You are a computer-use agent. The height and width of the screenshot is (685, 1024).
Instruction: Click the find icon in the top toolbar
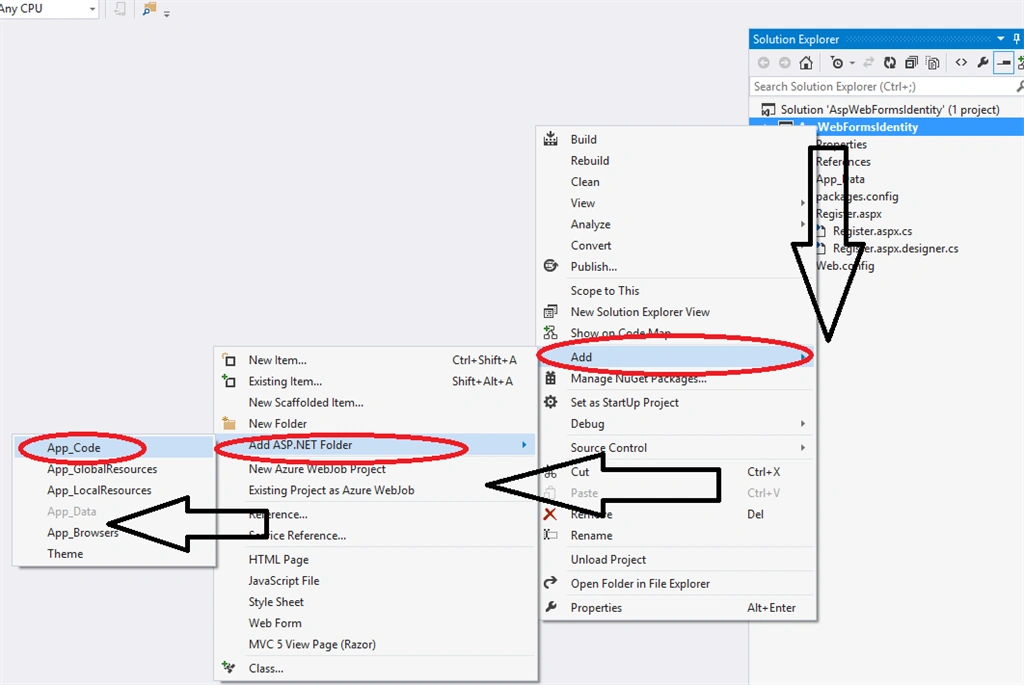coord(150,9)
